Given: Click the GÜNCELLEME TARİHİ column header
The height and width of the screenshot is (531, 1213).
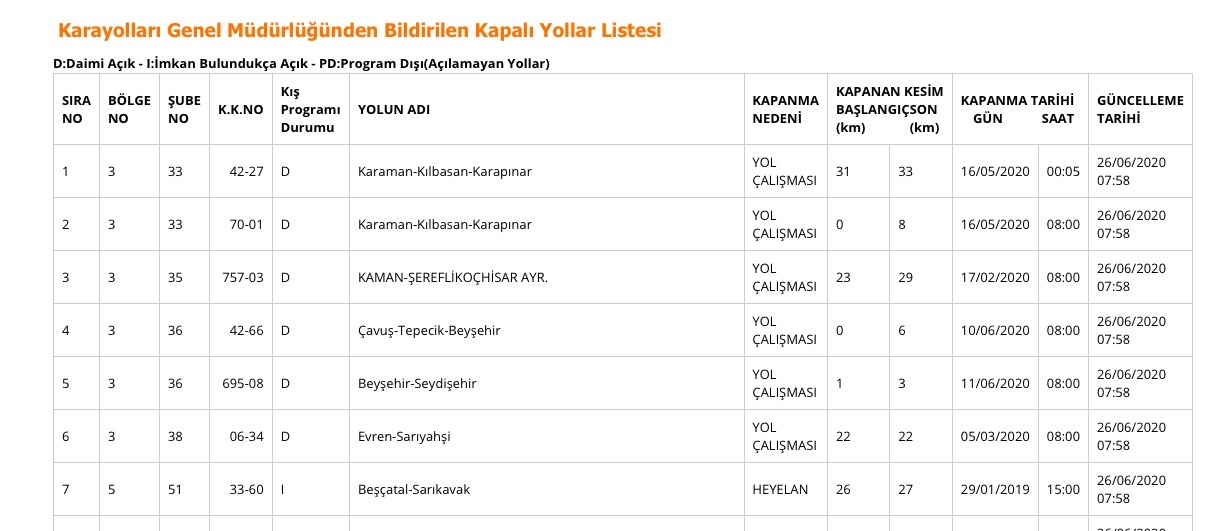Looking at the screenshot, I should click(1140, 109).
